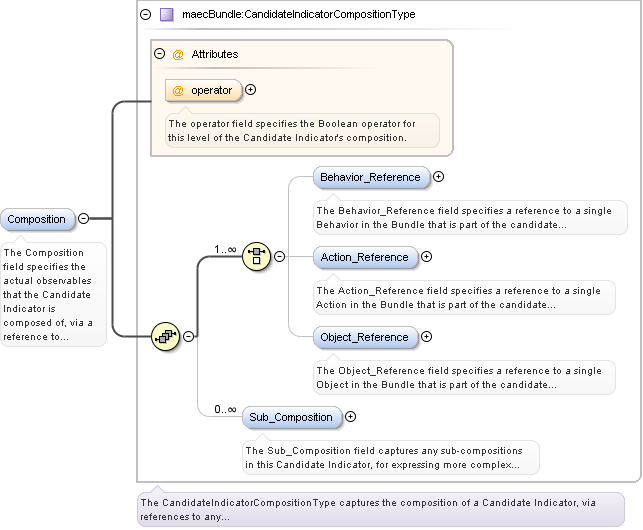Expand the Object_Reference plus button
643x530 pixels.
pyautogui.click(x=426, y=337)
